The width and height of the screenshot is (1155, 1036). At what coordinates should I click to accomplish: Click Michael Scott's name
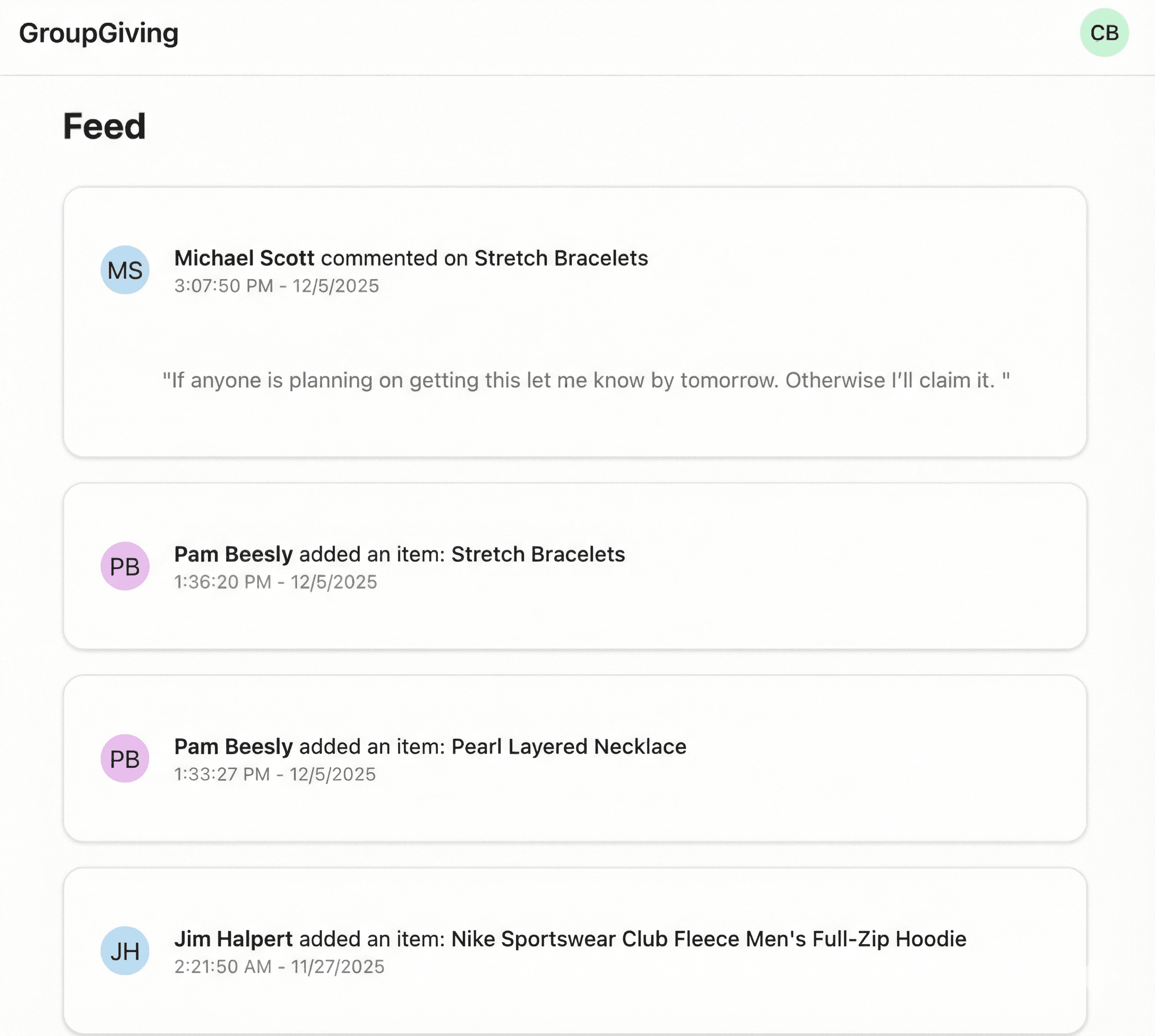(244, 258)
